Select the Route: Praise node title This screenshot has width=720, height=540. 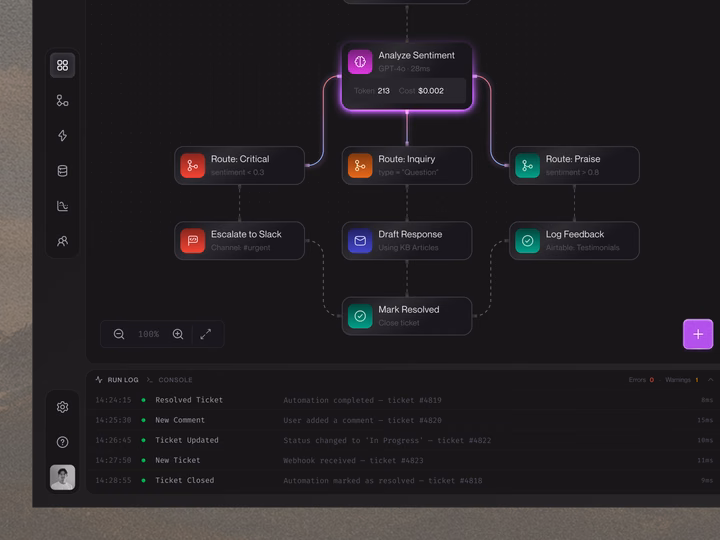573,159
